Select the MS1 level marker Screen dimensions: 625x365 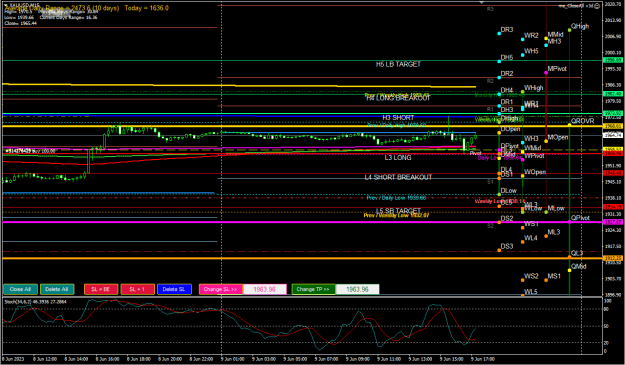coord(546,280)
